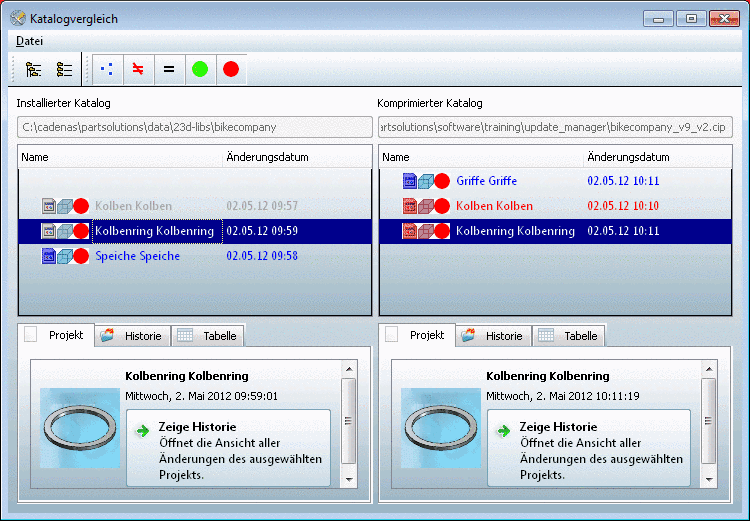Click the collapse tree list toolbar icon
750x521 pixels.
tap(64, 70)
